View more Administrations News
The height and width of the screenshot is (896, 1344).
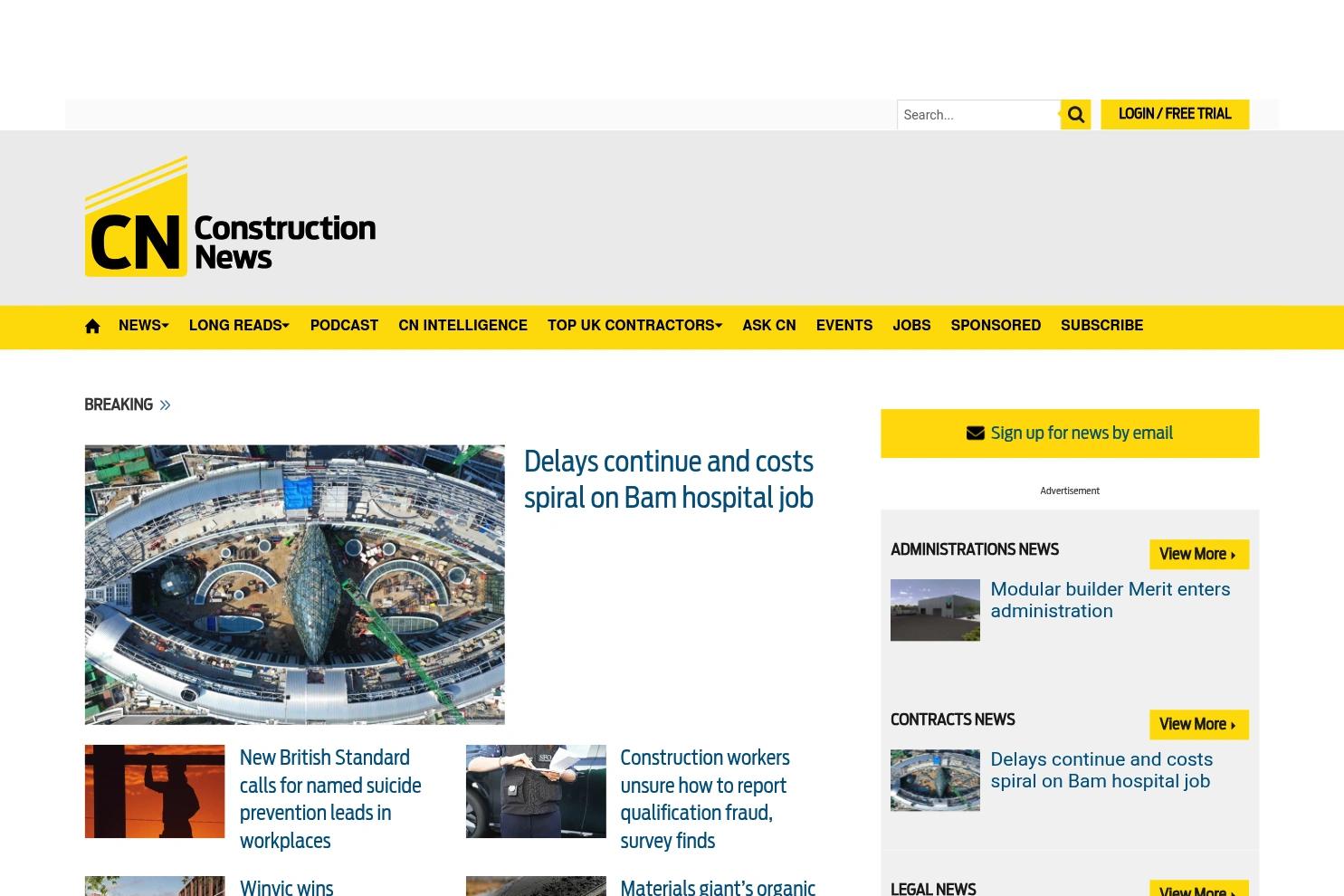[1198, 555]
